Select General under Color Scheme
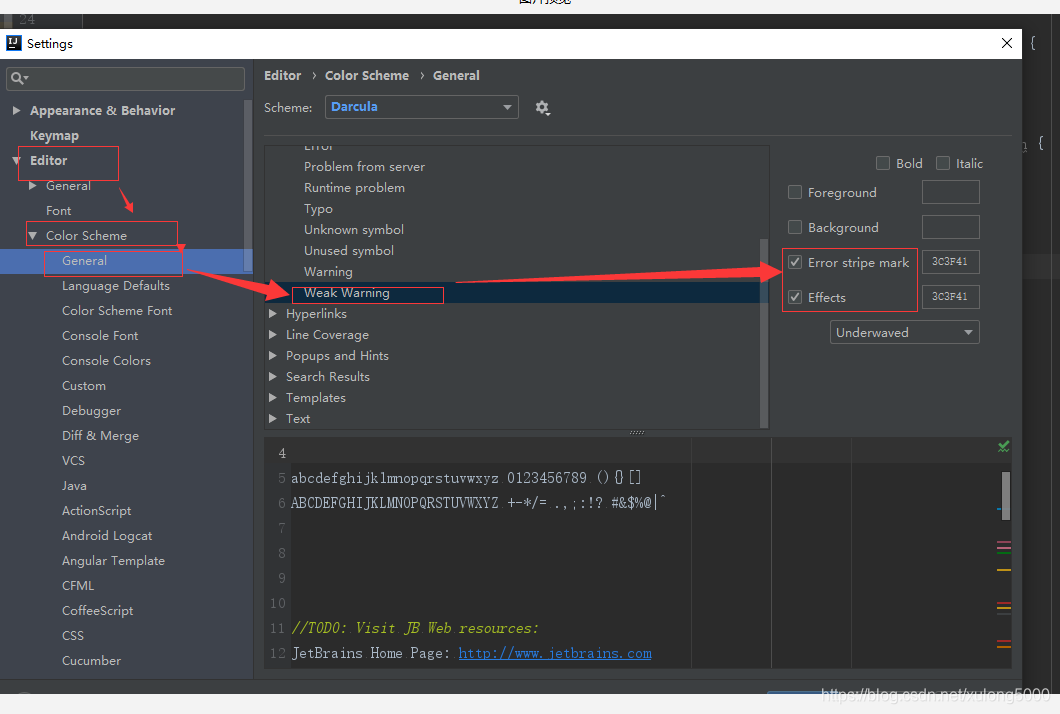 (x=85, y=260)
